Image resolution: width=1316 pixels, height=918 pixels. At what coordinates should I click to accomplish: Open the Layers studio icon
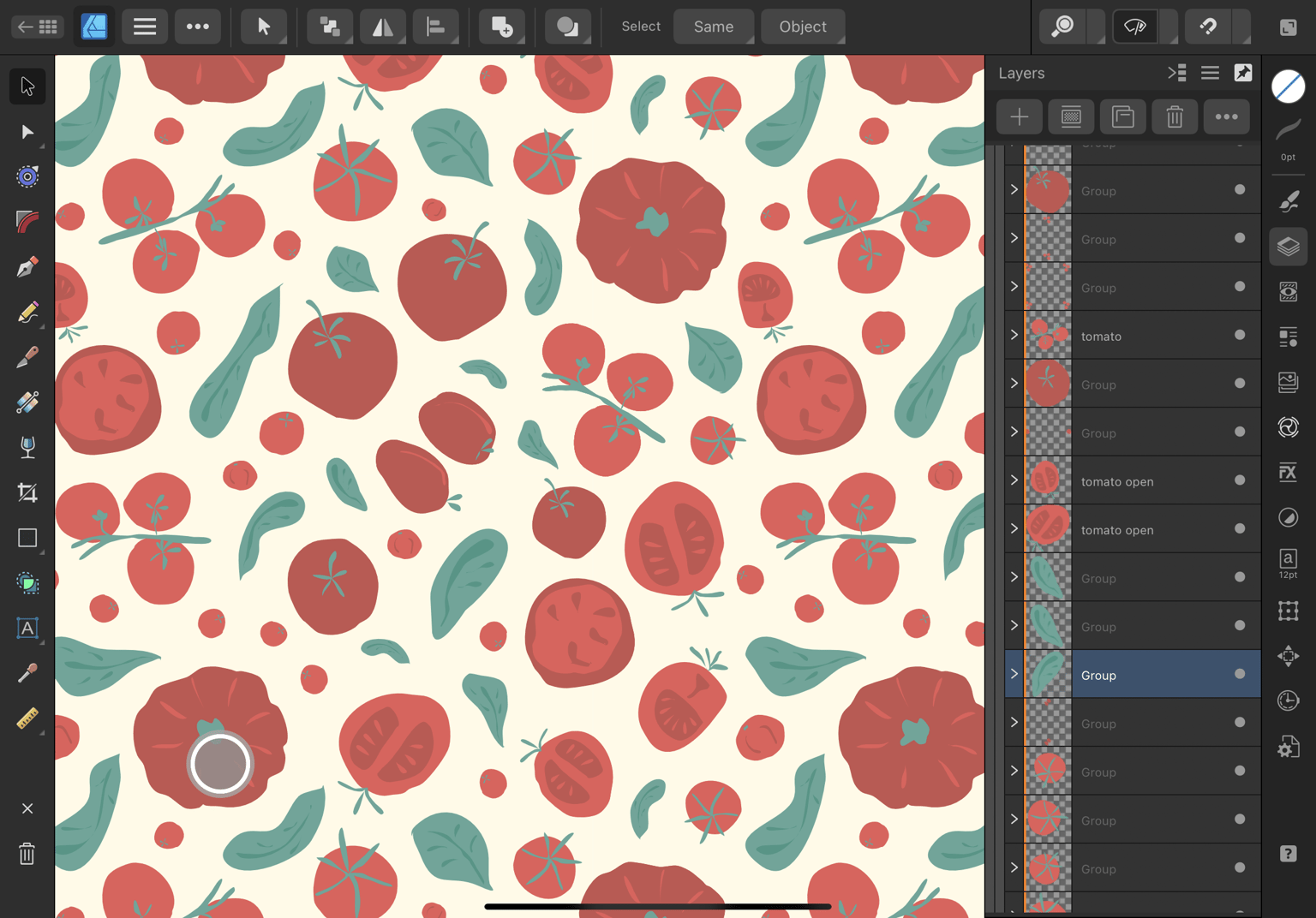point(1289,247)
